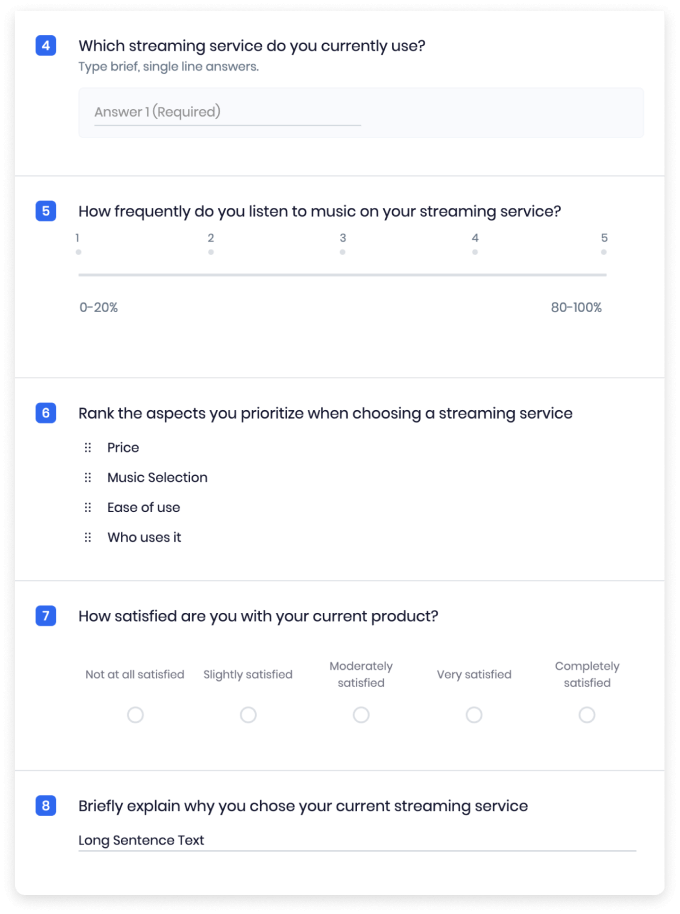The height and width of the screenshot is (914, 680).
Task: Click the drag handle beside Who uses it
Action: pyautogui.click(x=88, y=537)
